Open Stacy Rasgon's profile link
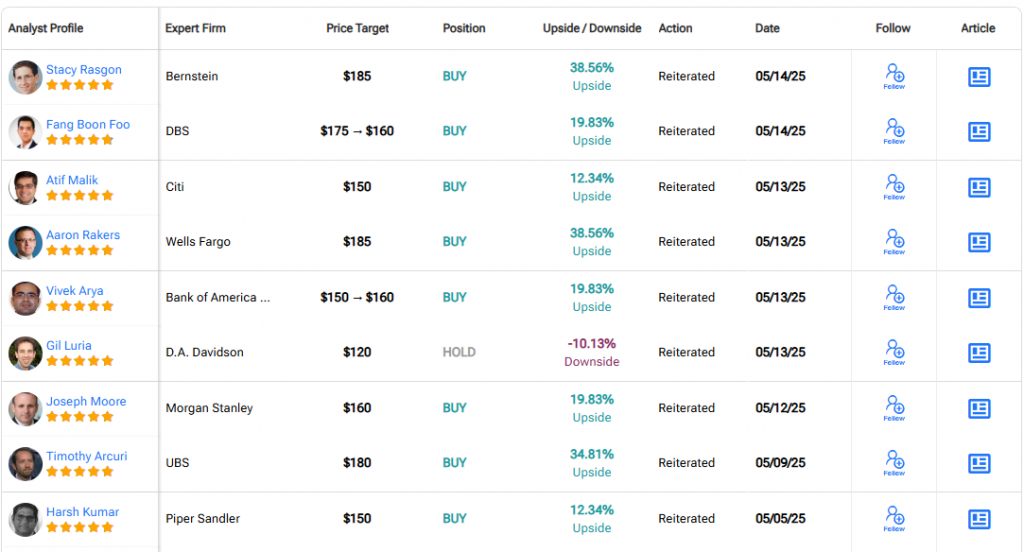 (84, 69)
